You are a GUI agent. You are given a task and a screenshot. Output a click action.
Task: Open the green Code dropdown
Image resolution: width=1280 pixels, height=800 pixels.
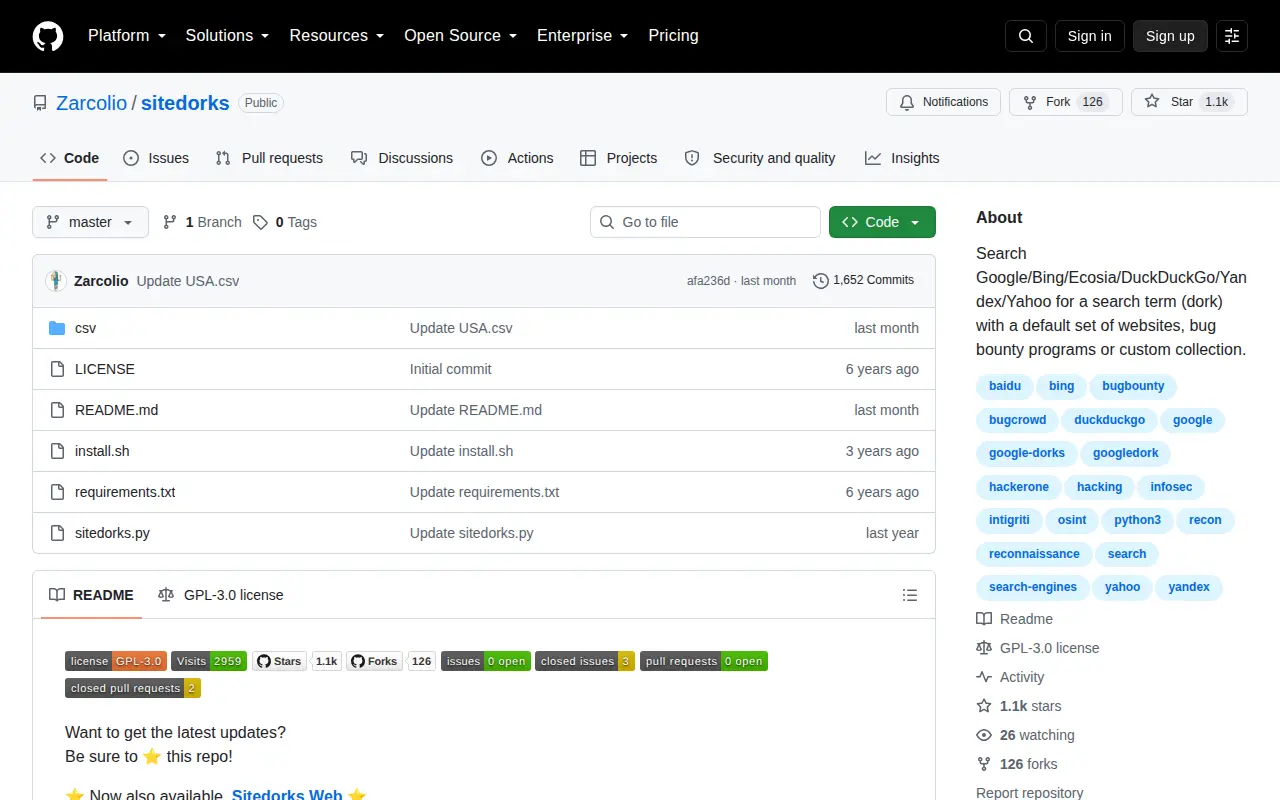(882, 222)
